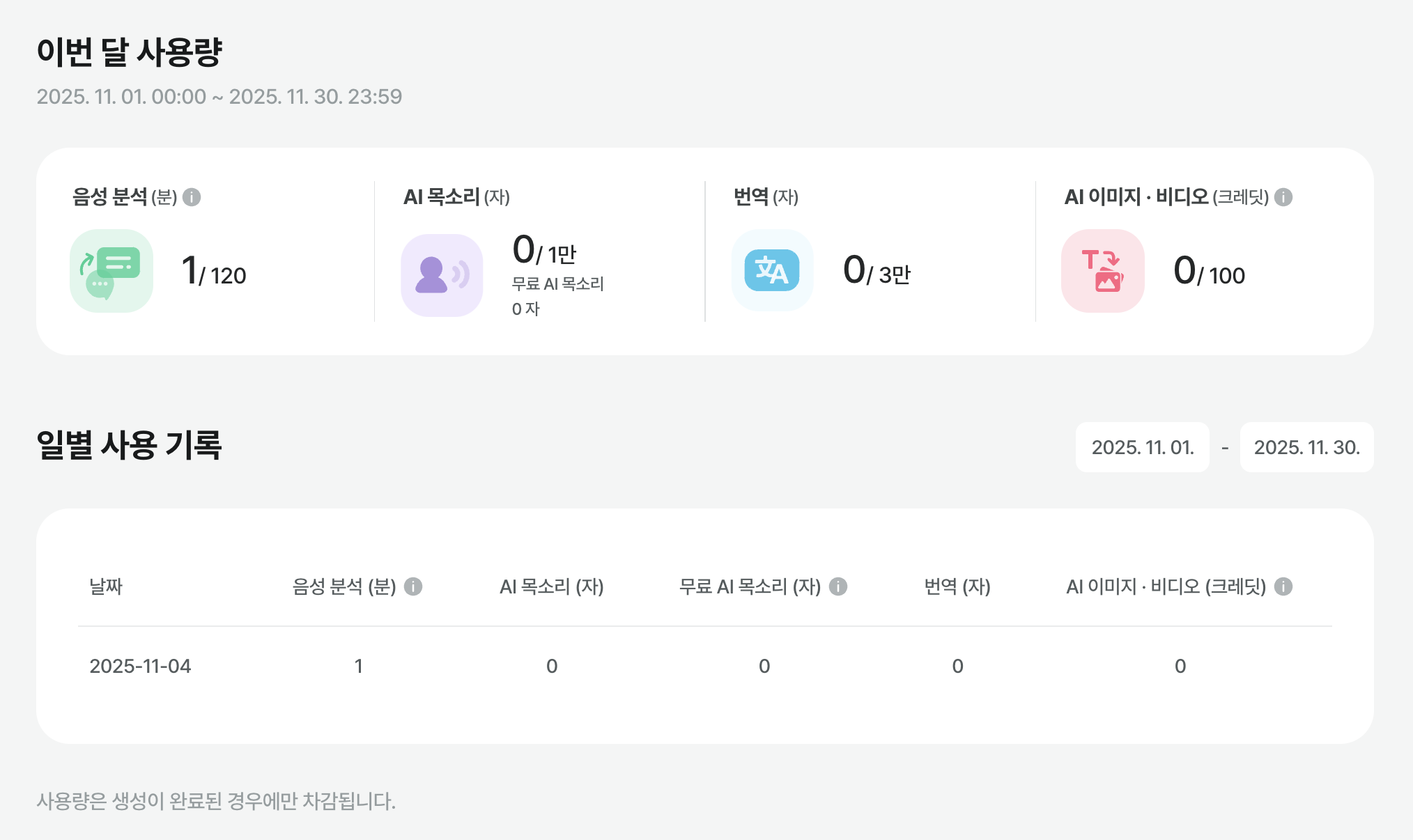Click the AI 목소리 (자) column header
This screenshot has height=840, width=1413.
coord(552,586)
